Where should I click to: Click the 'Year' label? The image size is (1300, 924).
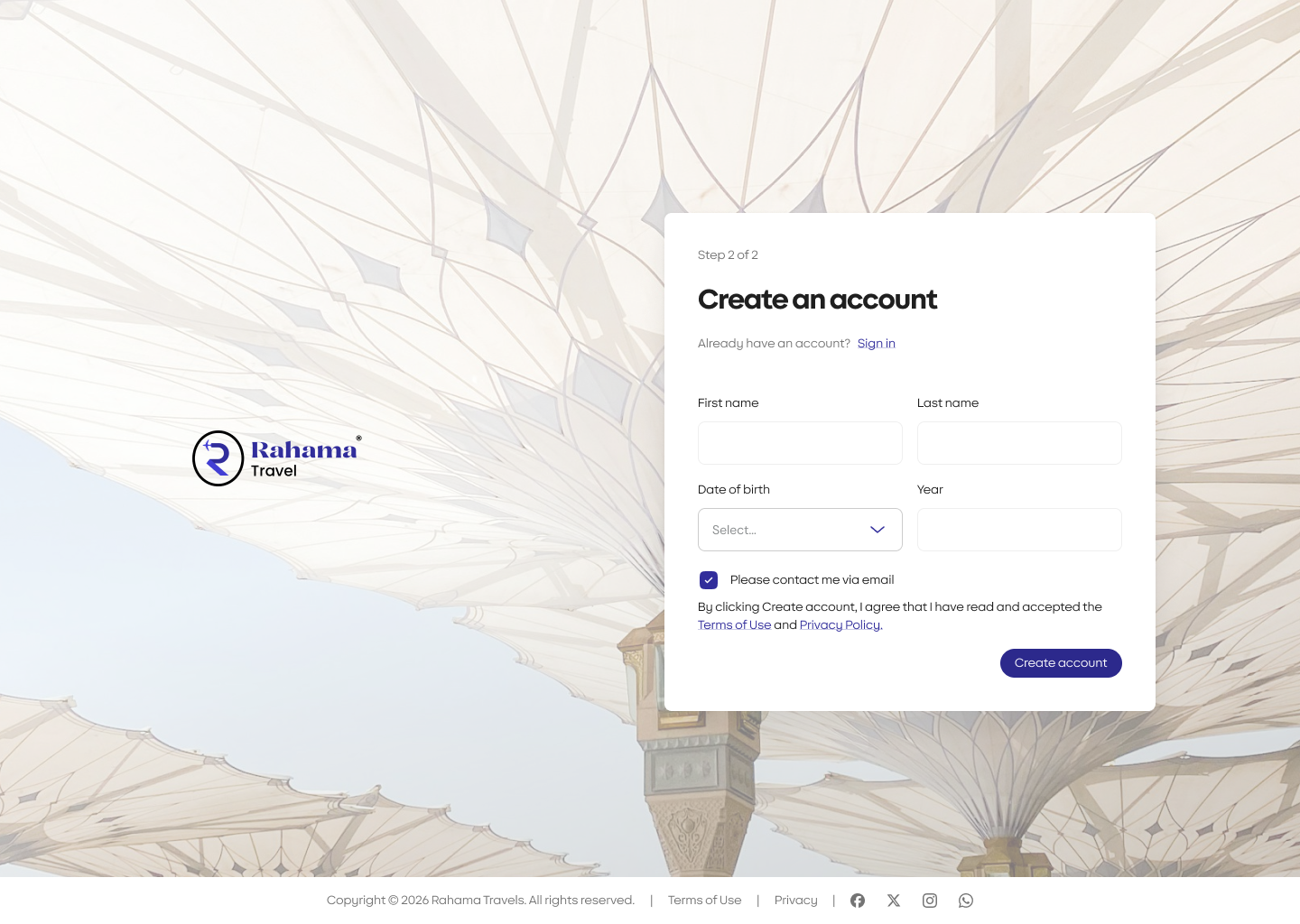[x=930, y=490]
